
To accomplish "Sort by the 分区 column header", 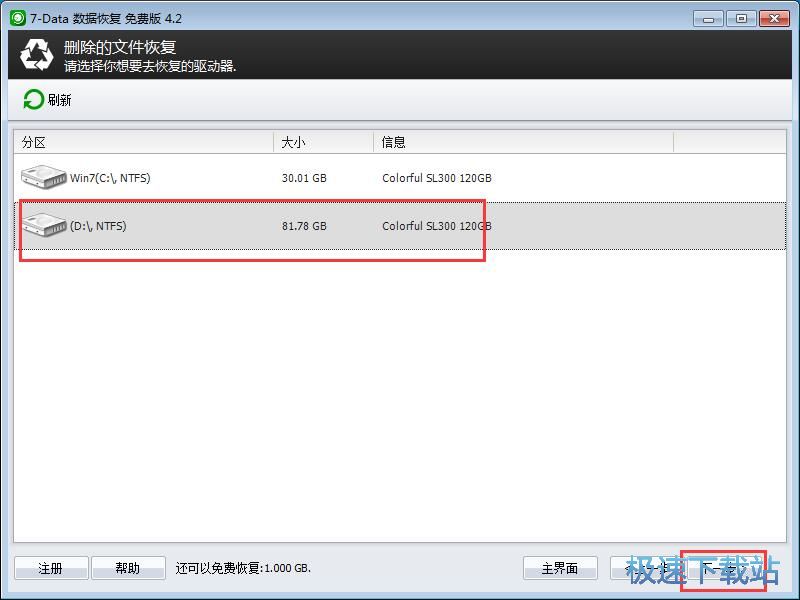I will [35, 142].
